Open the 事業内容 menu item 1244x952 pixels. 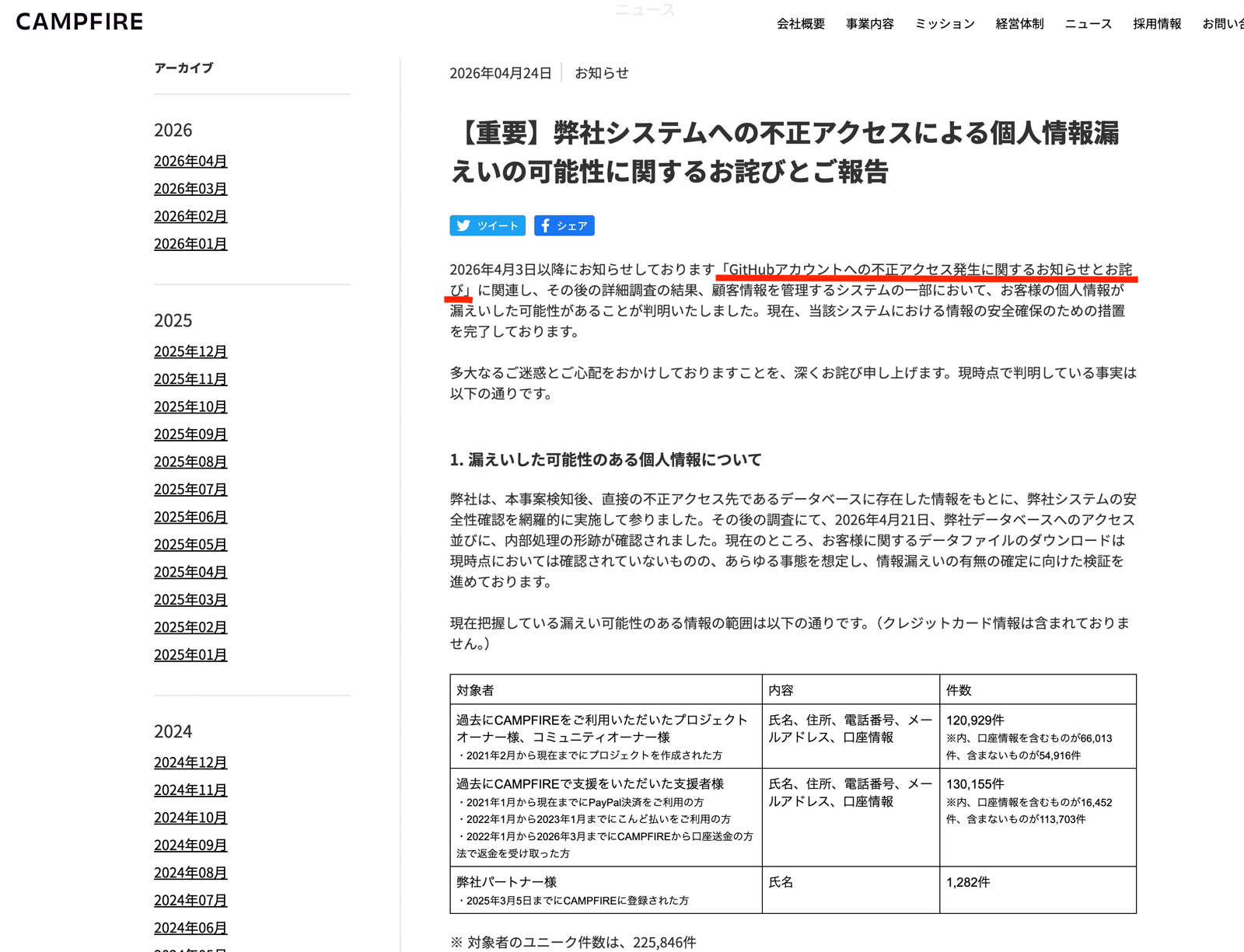870,24
